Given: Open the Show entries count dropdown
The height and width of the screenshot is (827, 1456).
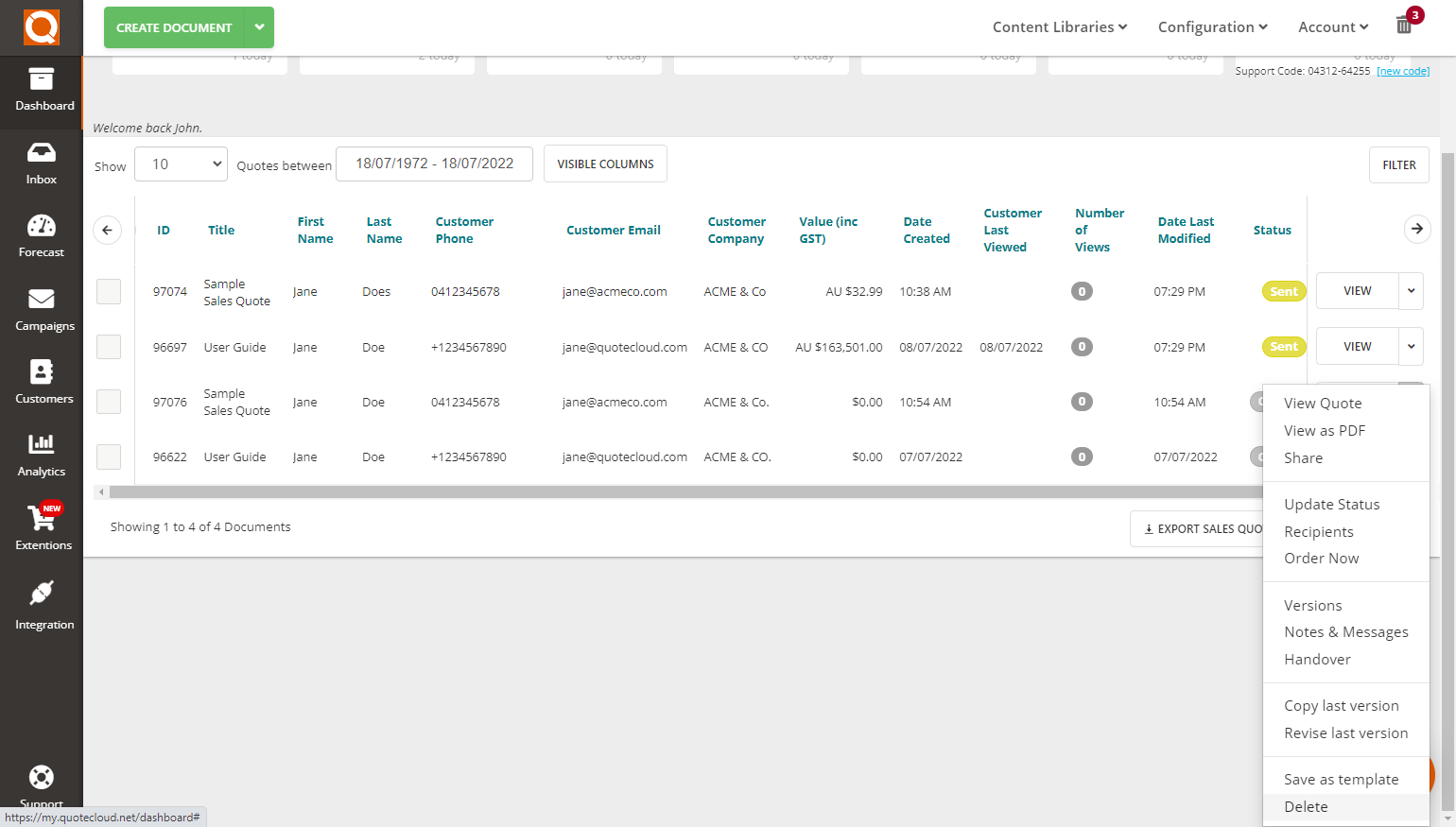Looking at the screenshot, I should pyautogui.click(x=181, y=164).
